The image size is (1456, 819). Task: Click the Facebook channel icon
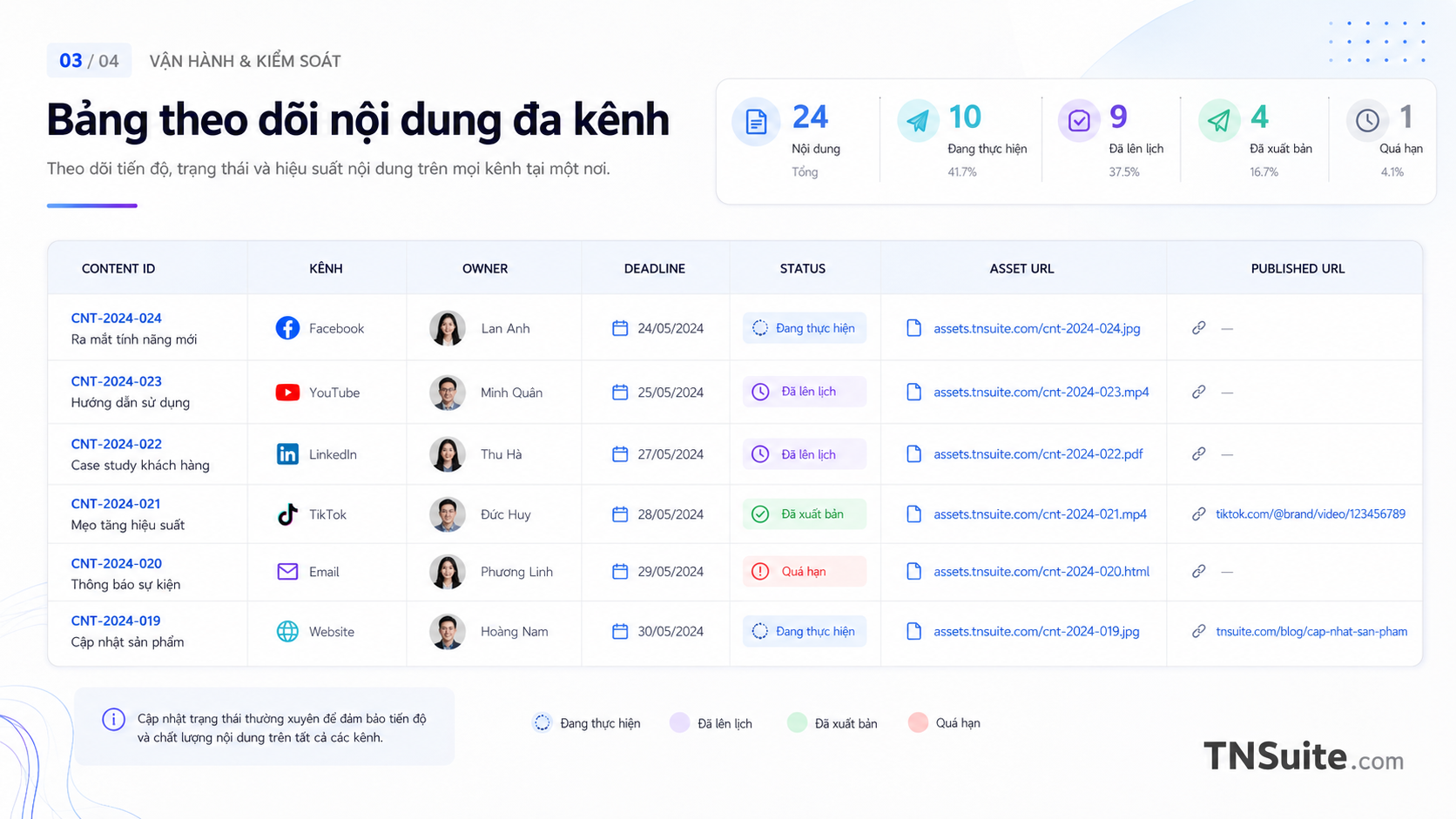point(287,328)
